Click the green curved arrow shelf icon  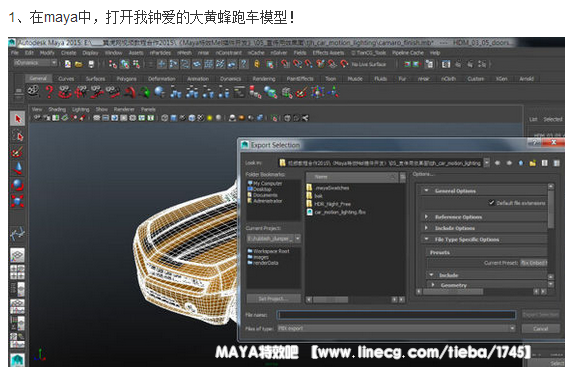click(x=145, y=92)
